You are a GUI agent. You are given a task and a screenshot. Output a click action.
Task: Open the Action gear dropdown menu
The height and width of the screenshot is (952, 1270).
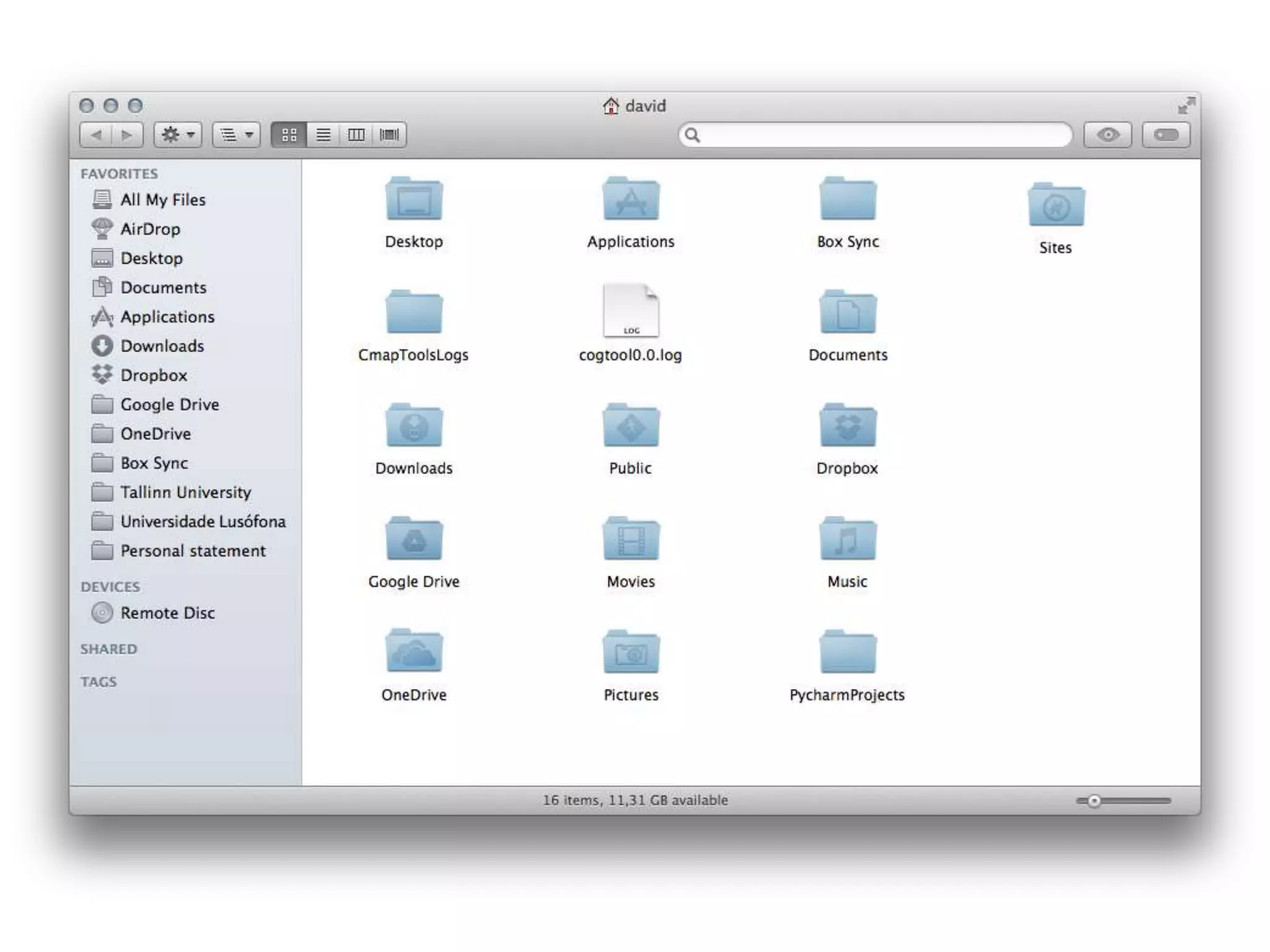click(x=177, y=134)
